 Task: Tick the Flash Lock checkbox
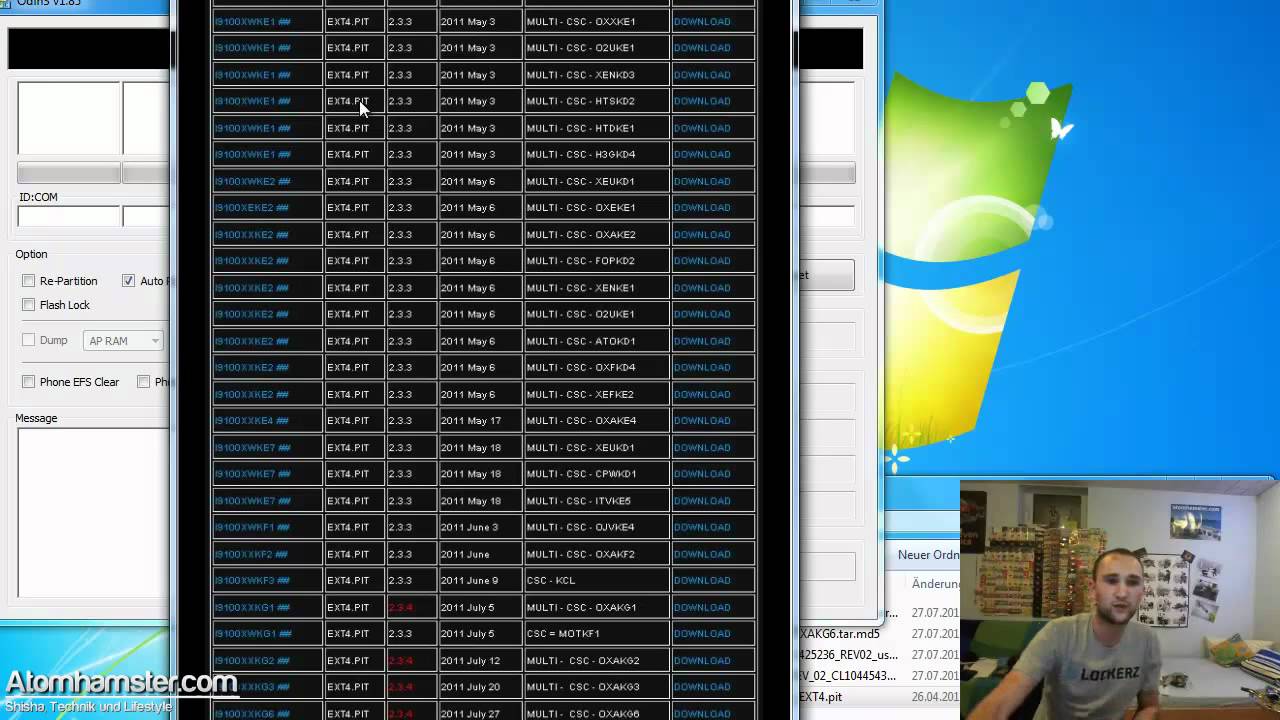coord(29,305)
